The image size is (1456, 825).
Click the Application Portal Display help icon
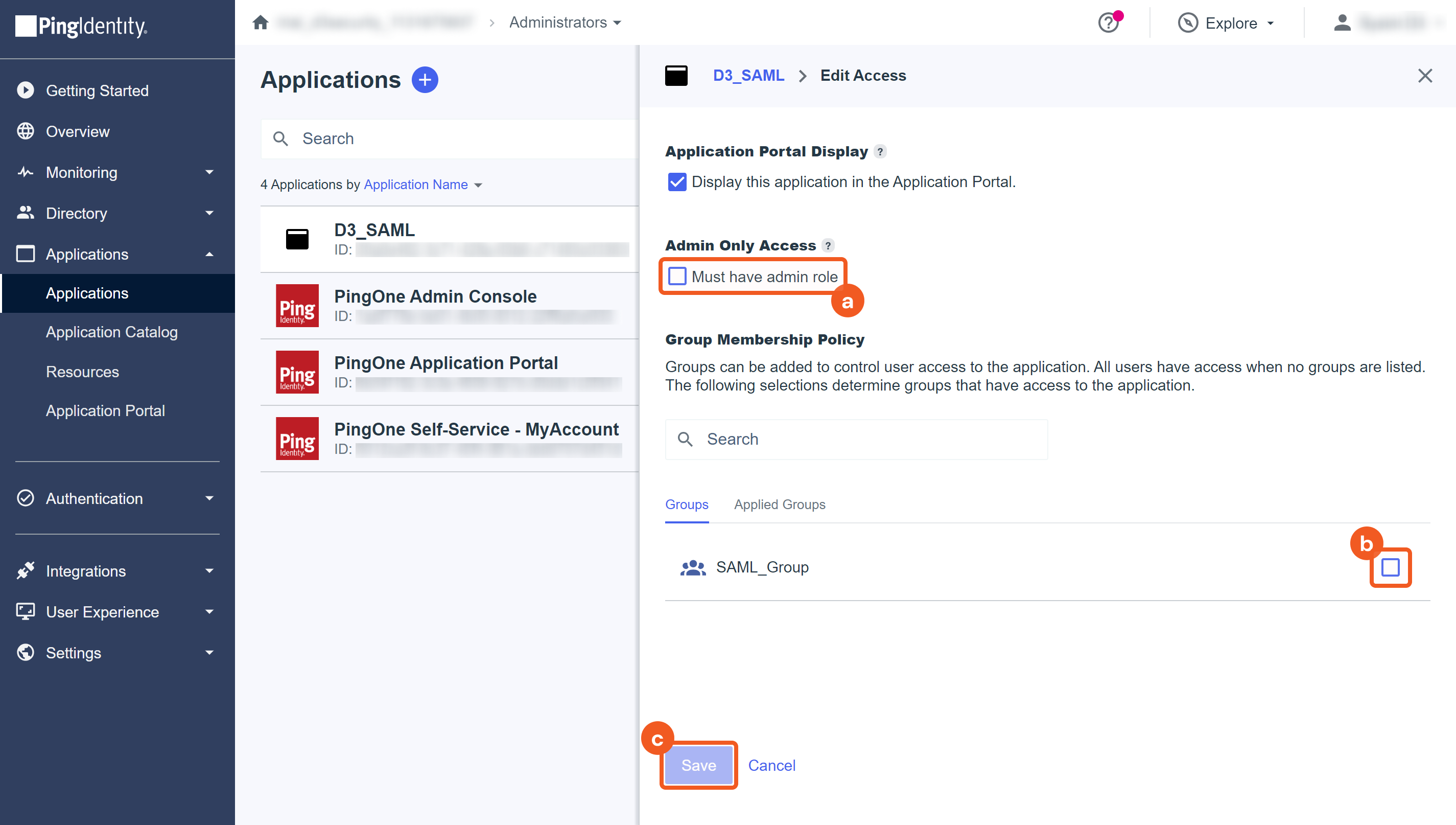tap(880, 151)
